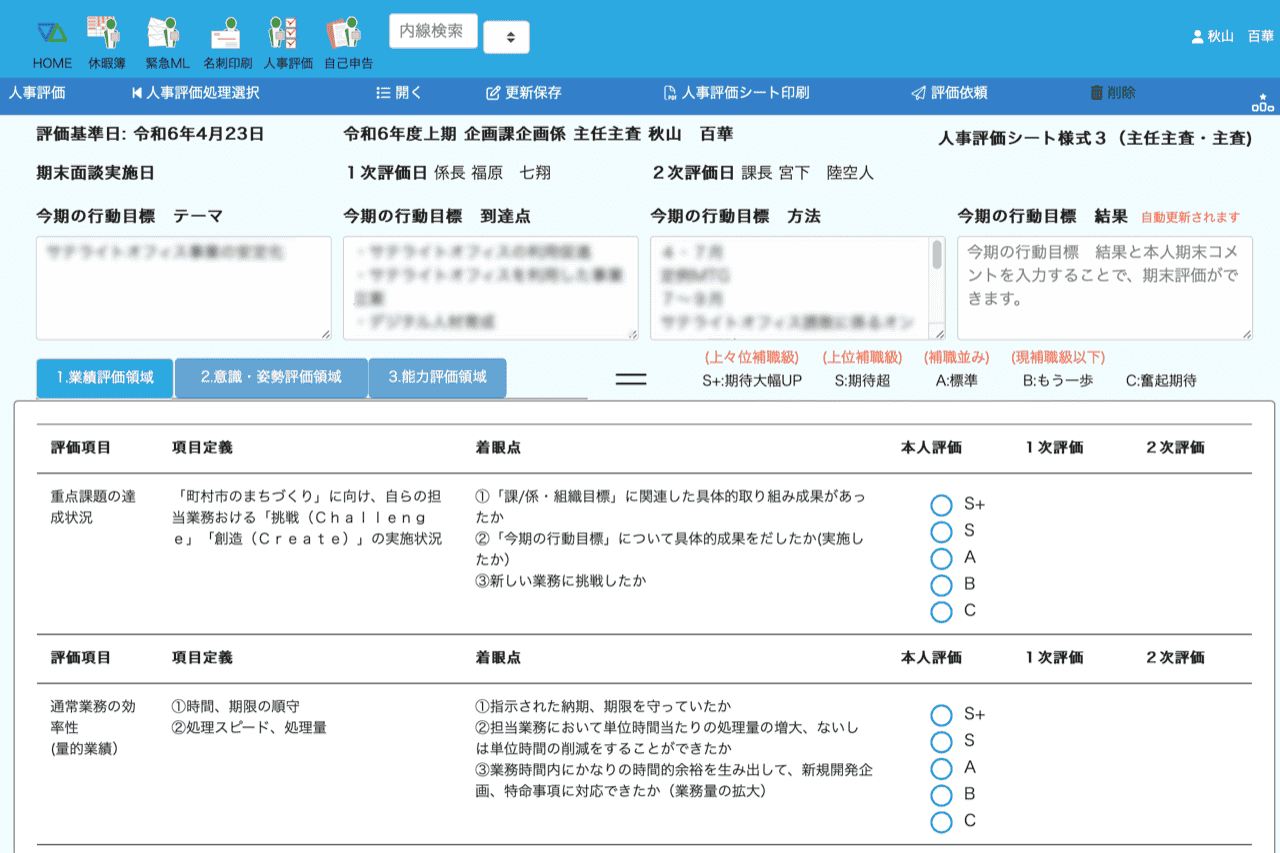Open the dropdown next to 内線検索
This screenshot has height=853, width=1280.
[506, 37]
